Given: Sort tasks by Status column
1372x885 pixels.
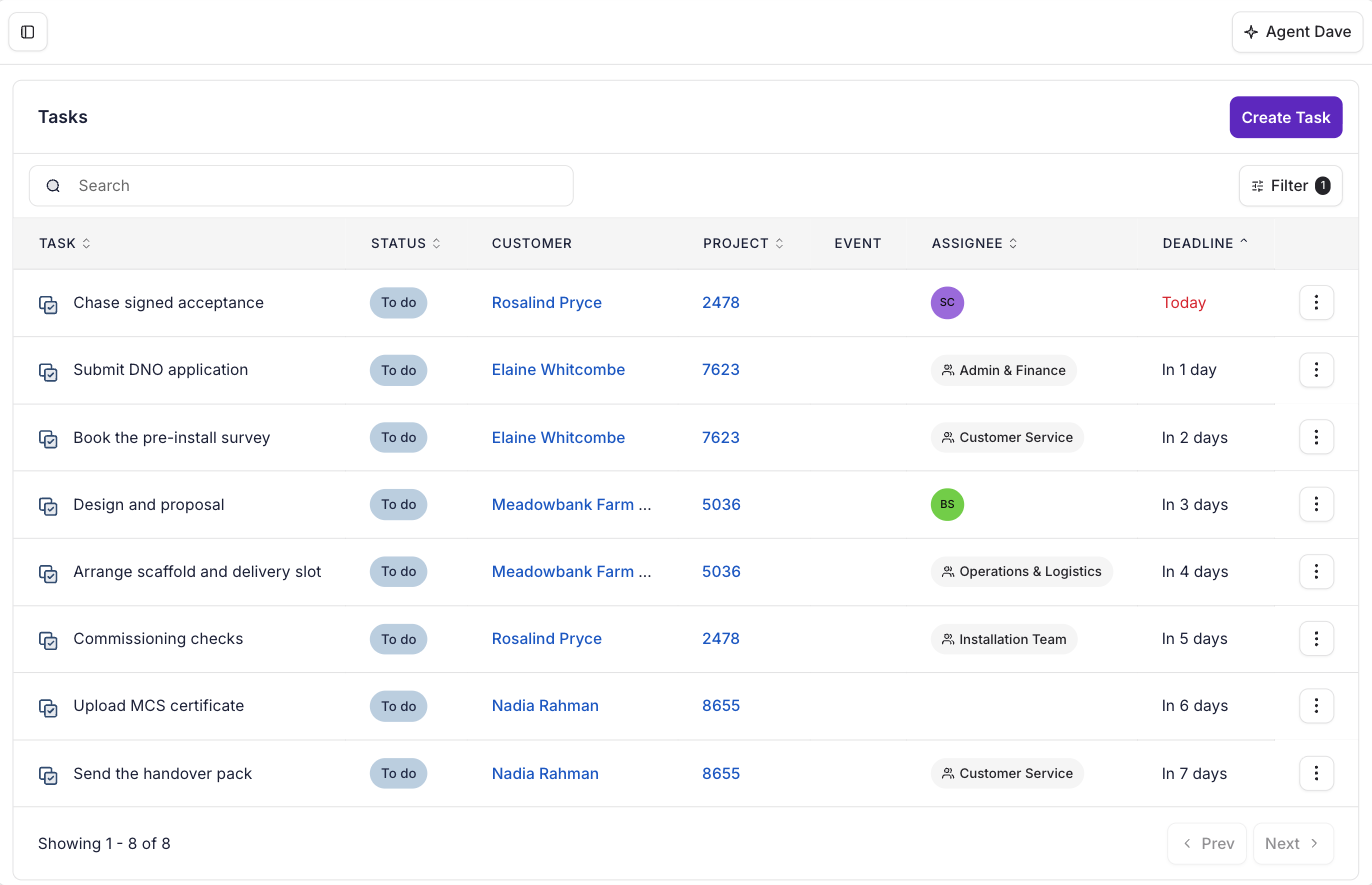Looking at the screenshot, I should pos(405,243).
